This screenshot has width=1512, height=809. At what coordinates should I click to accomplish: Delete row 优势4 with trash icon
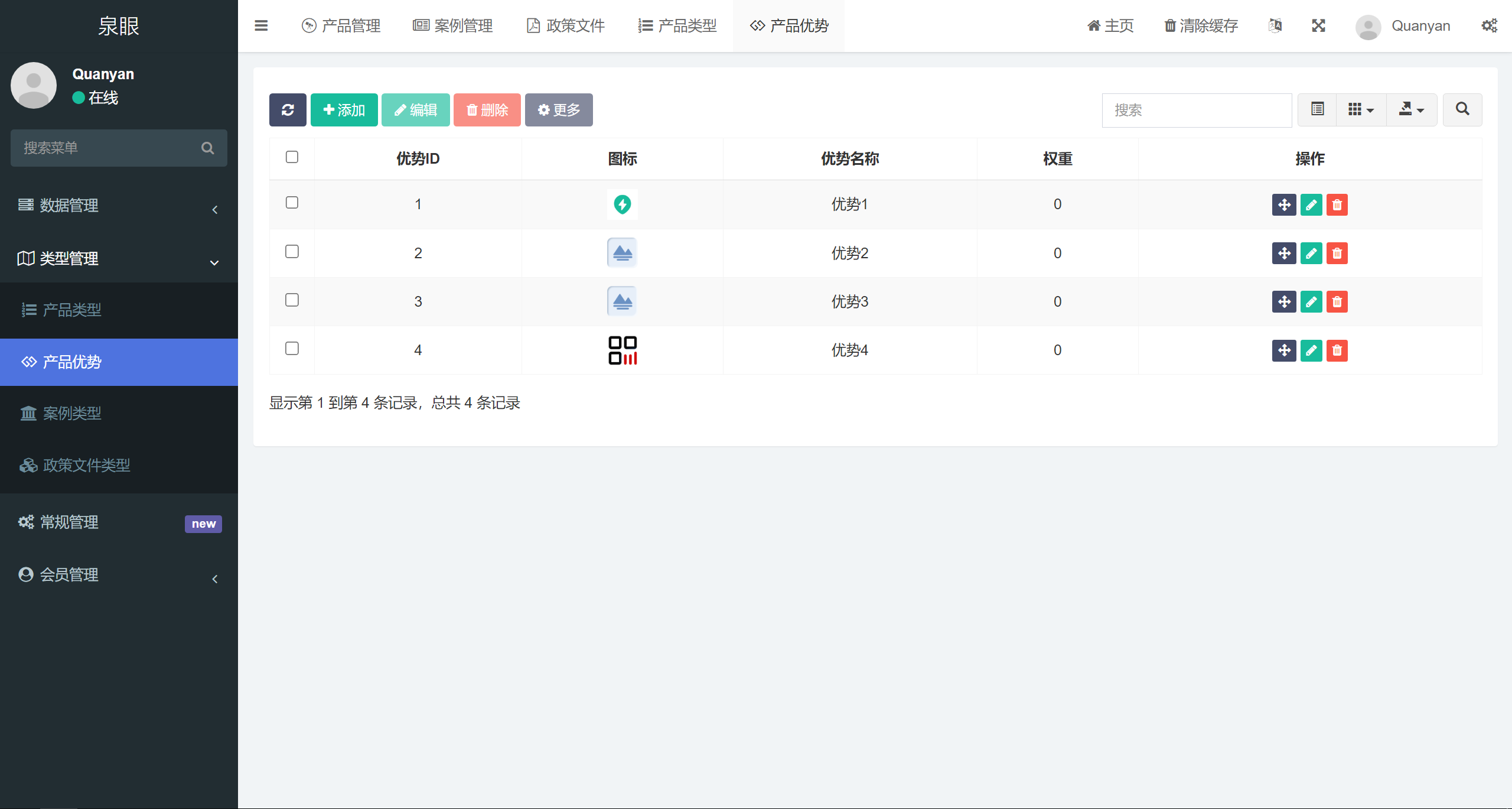tap(1337, 350)
